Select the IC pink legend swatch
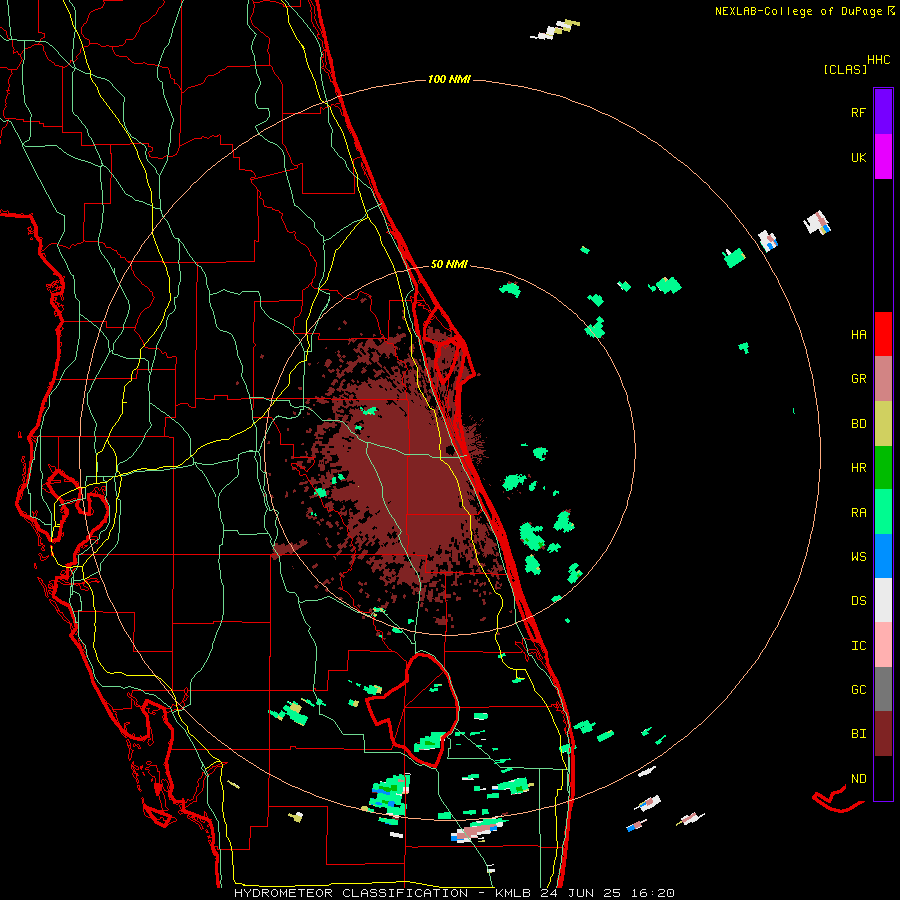Viewport: 900px width, 900px height. (x=883, y=645)
